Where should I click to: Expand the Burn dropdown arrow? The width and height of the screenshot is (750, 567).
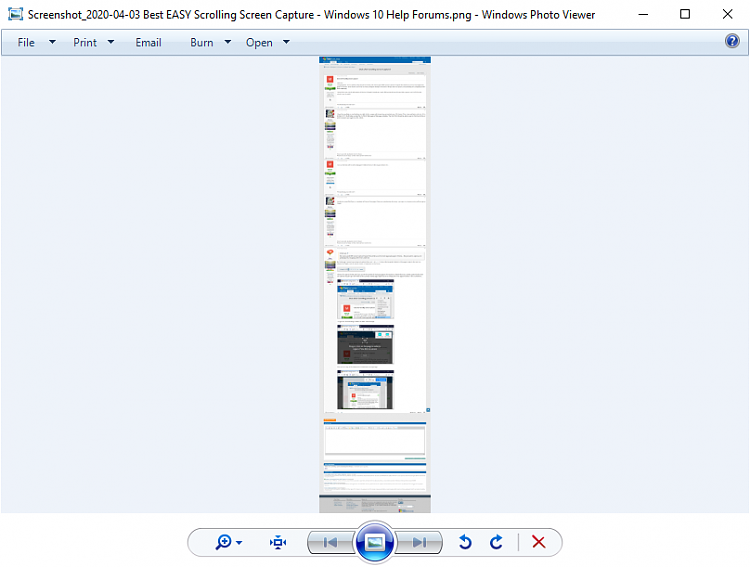coord(228,42)
